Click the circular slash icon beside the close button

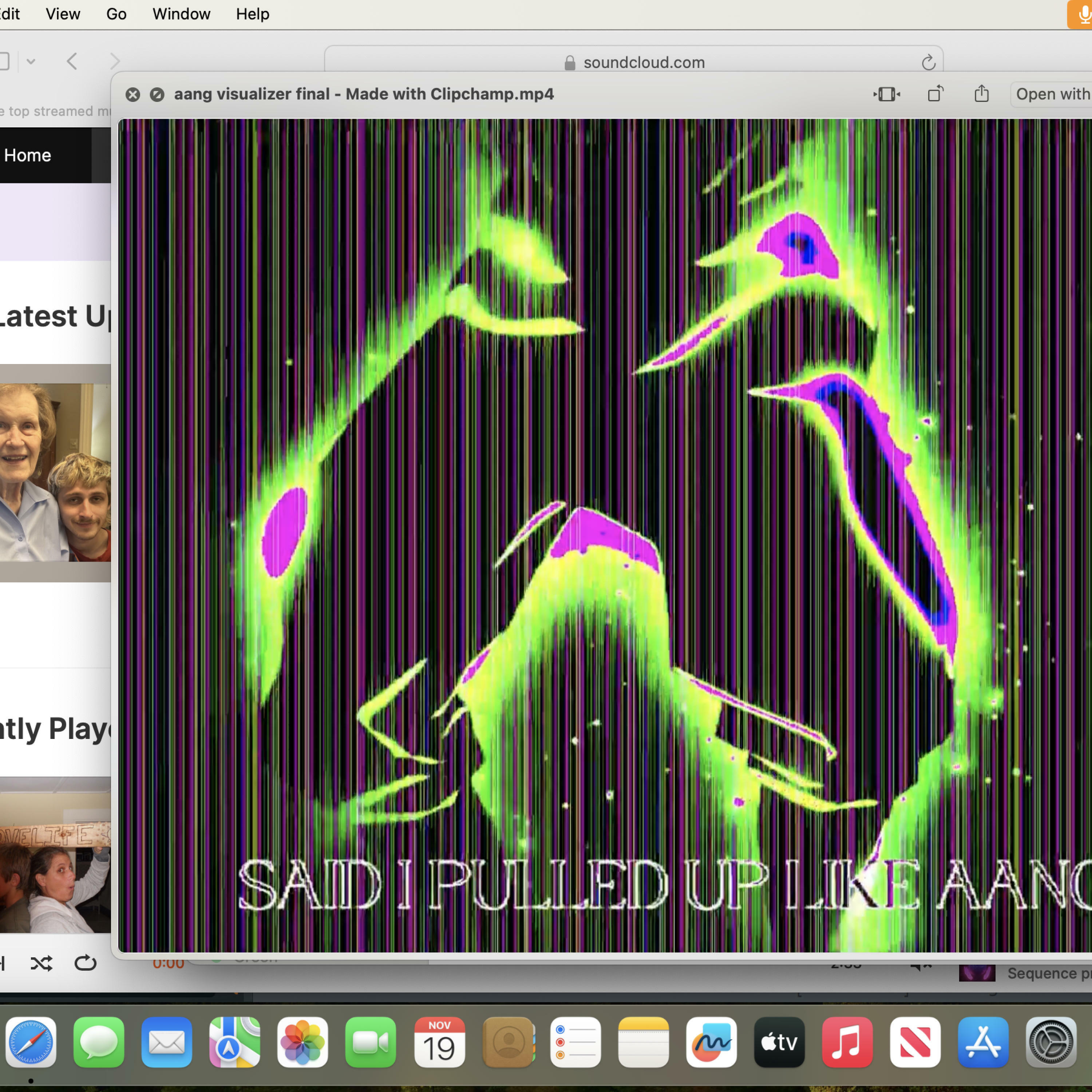[157, 94]
